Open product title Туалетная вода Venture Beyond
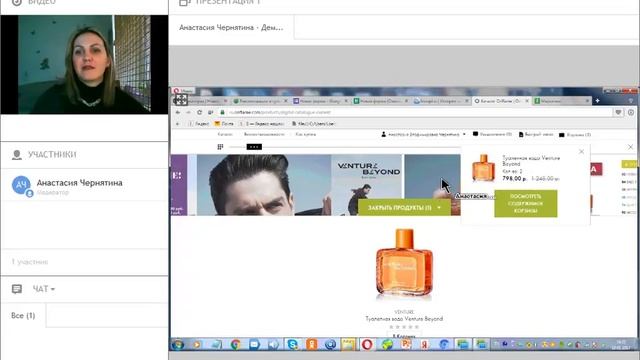The height and width of the screenshot is (360, 640). [404, 319]
